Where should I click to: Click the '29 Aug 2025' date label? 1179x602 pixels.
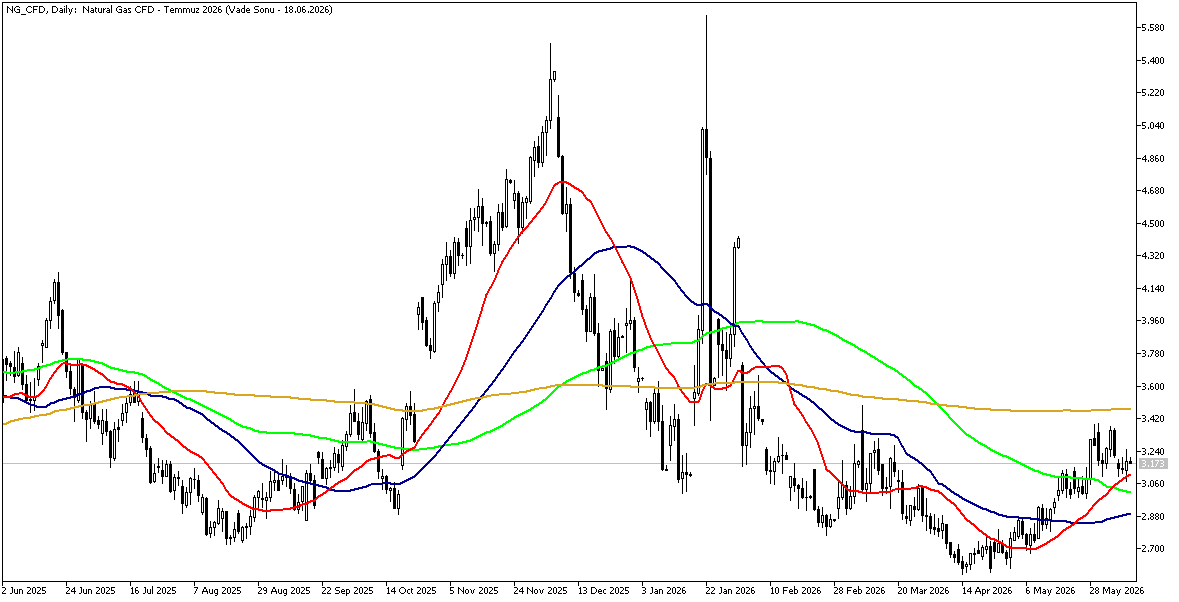283,591
